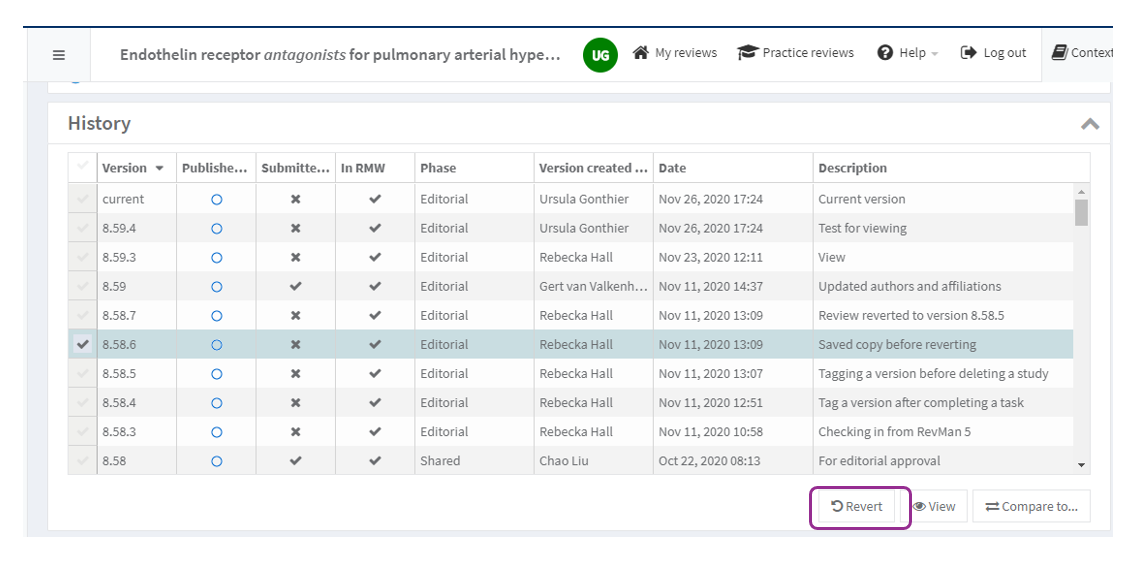The height and width of the screenshot is (561, 1142).
Task: Click the Compare to... button
Action: tap(1031, 506)
